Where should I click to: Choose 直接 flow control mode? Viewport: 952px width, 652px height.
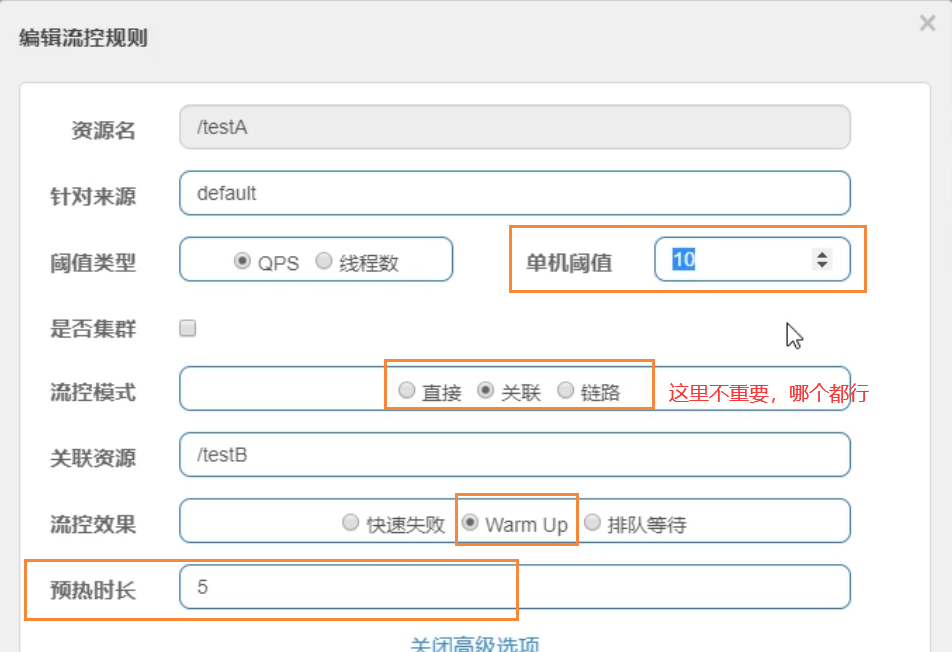[x=407, y=390]
